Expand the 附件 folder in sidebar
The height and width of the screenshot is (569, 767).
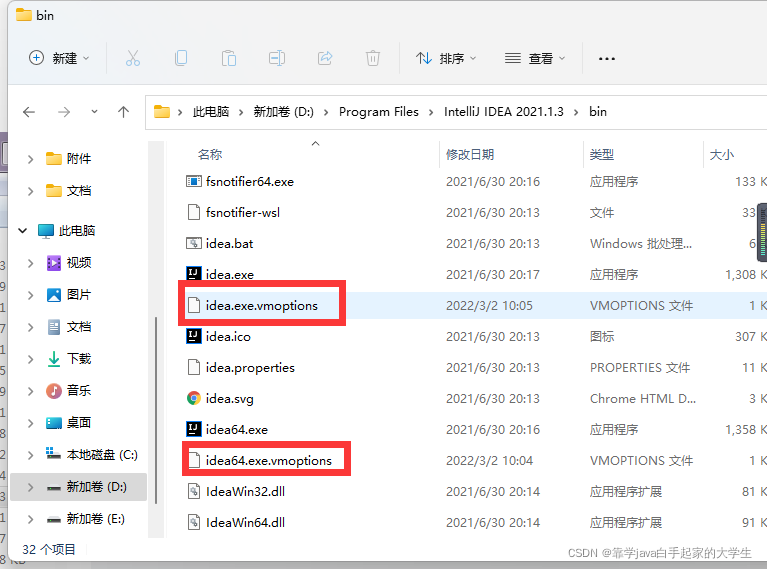[x=30, y=159]
